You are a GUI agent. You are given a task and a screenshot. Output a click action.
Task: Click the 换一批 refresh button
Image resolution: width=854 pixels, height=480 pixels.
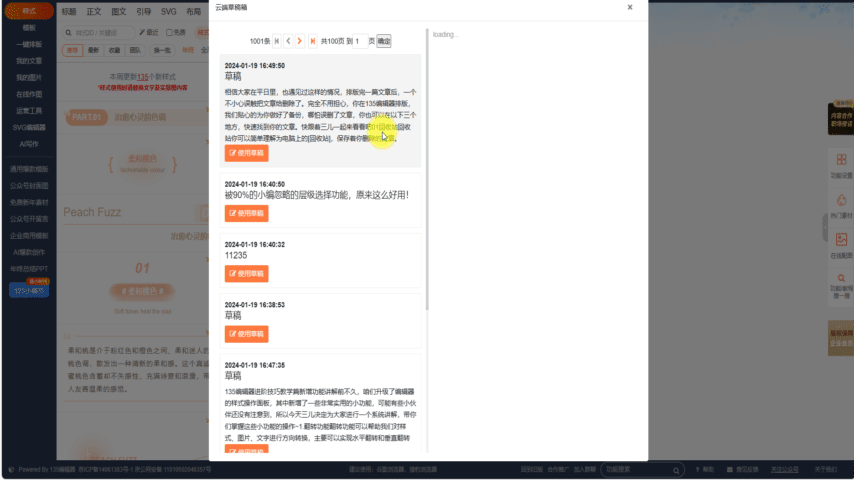tap(162, 50)
